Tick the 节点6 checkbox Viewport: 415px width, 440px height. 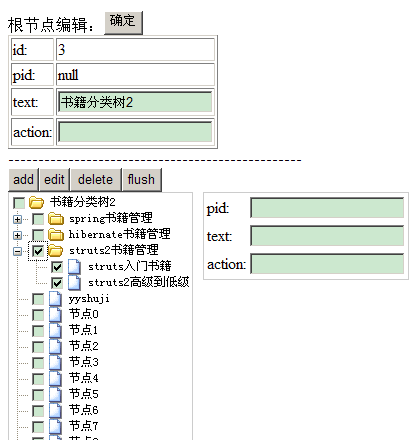[x=38, y=411]
